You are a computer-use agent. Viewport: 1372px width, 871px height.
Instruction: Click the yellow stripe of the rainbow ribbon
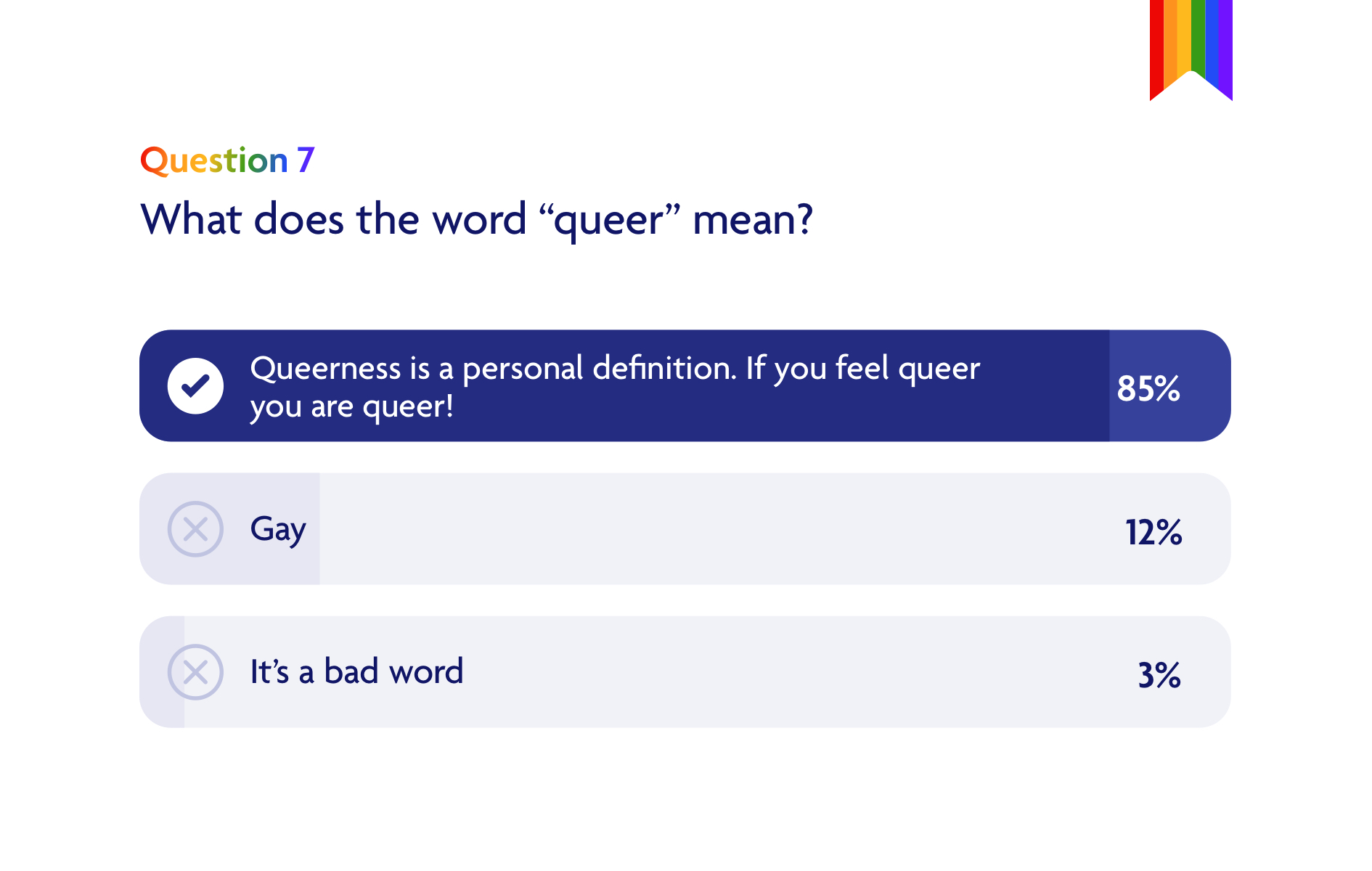(x=1184, y=36)
